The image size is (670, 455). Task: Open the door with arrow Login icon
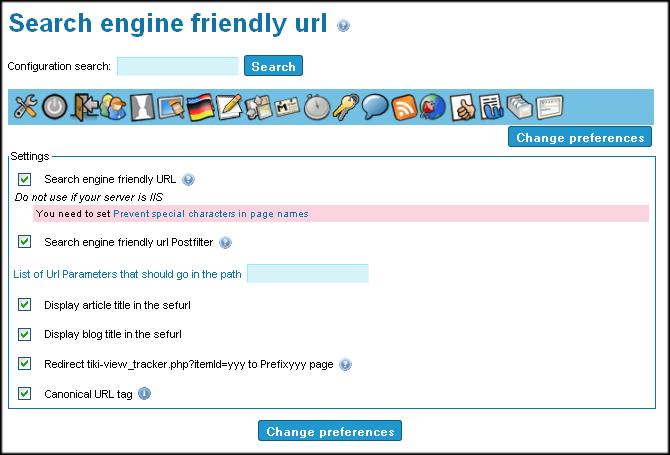point(85,107)
